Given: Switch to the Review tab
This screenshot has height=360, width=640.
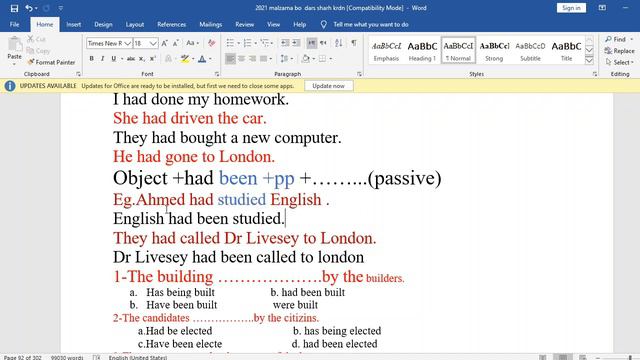Looking at the screenshot, I should click(x=244, y=24).
